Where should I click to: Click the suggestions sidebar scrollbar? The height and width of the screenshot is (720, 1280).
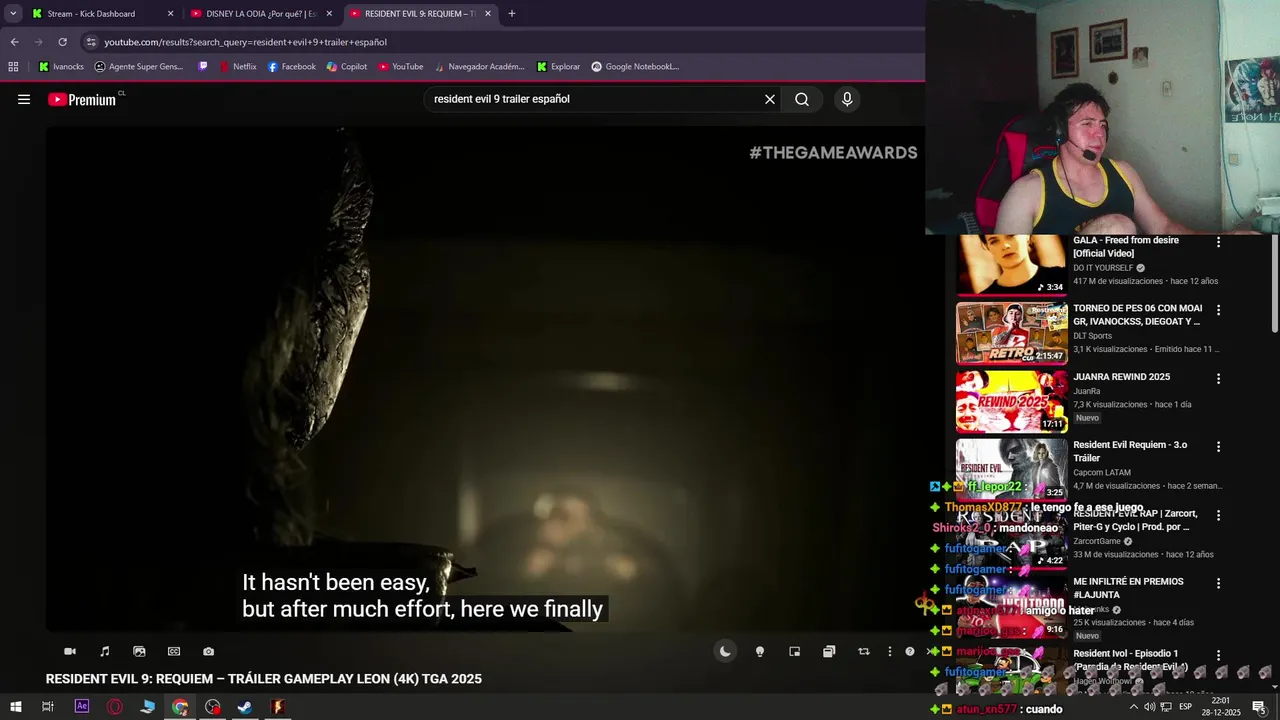tap(1274, 285)
